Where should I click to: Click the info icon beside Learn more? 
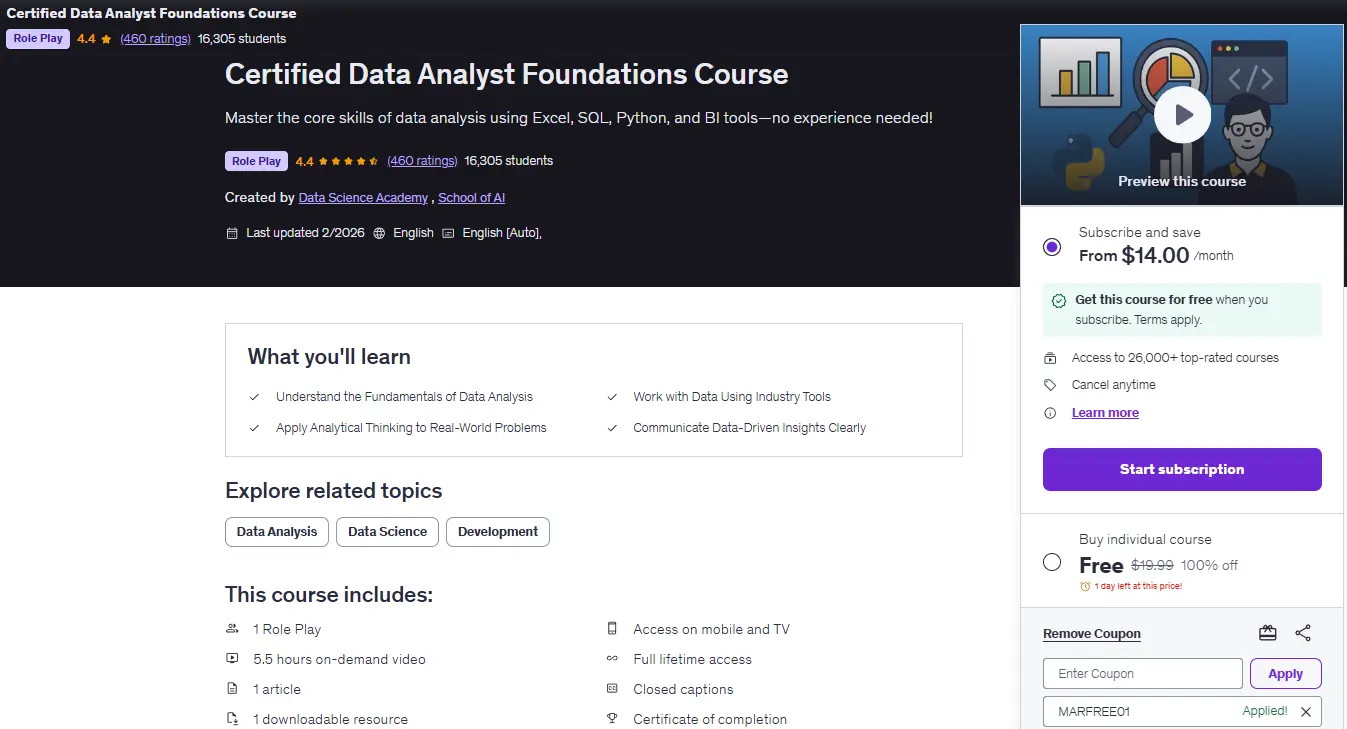(1050, 413)
